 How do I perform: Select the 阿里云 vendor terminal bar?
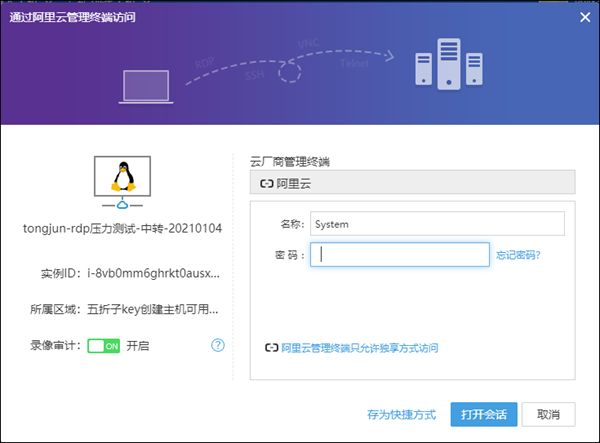(412, 183)
